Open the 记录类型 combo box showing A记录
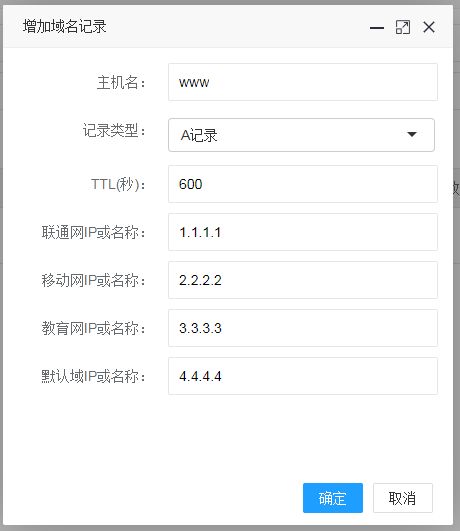The width and height of the screenshot is (460, 531). (301, 135)
